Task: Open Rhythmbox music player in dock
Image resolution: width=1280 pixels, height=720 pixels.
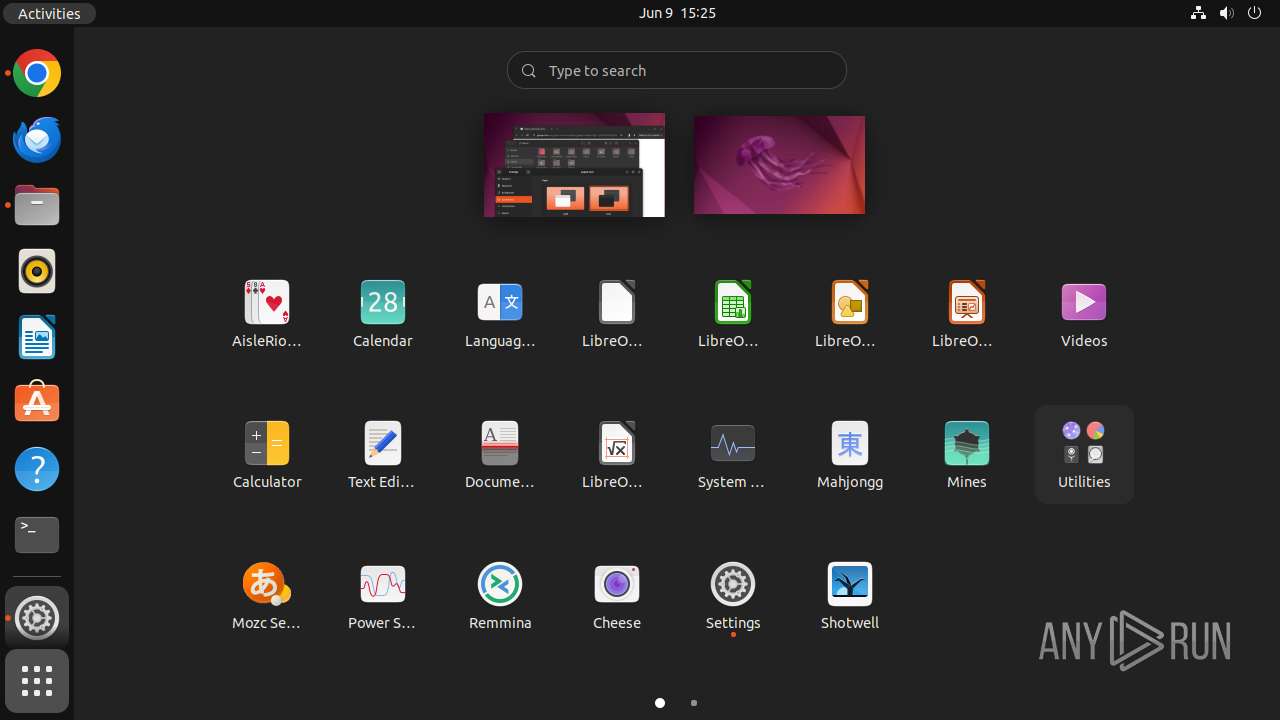Action: 37,271
